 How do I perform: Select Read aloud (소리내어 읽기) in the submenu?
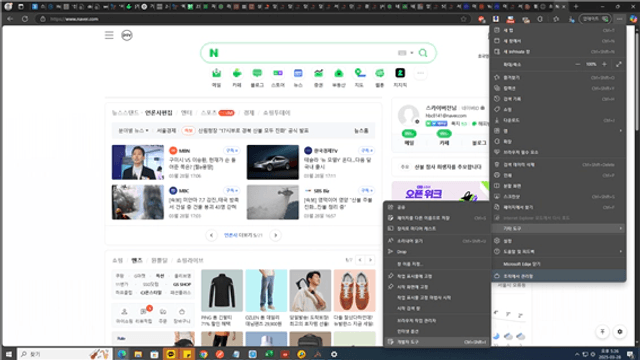(x=437, y=241)
